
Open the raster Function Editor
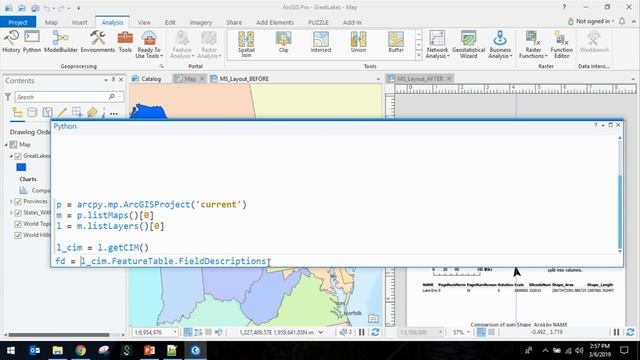pyautogui.click(x=562, y=44)
